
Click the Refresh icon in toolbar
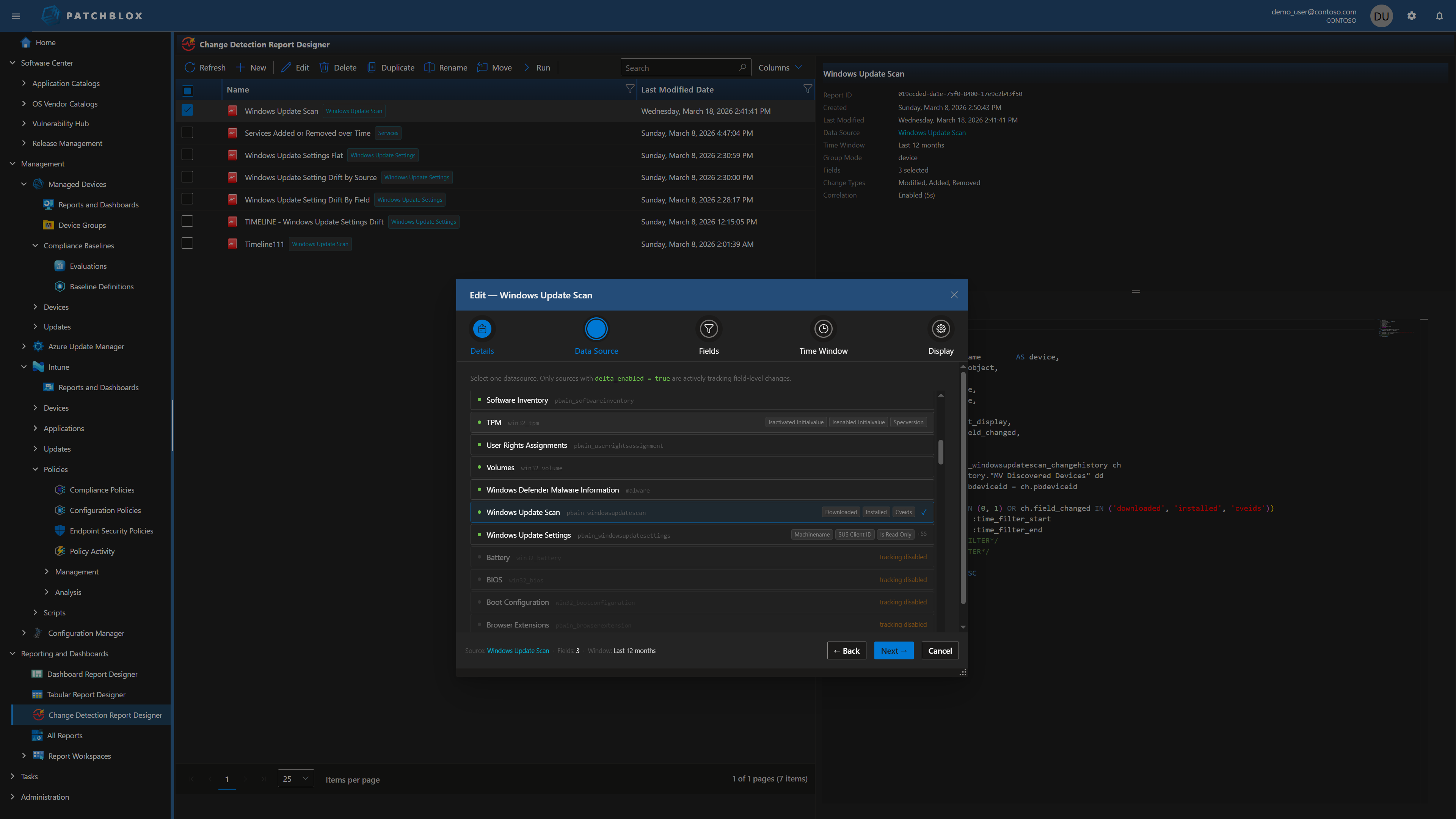click(190, 67)
